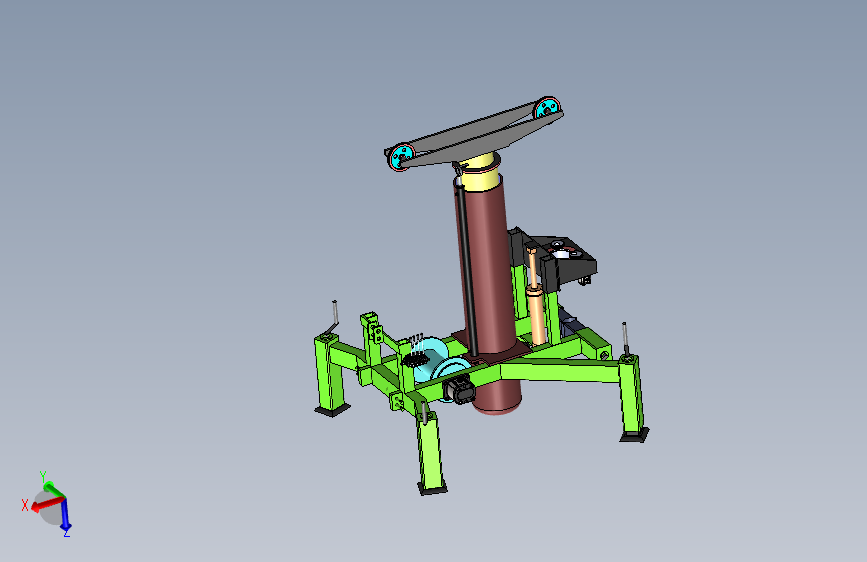Click the X label on the axis triad
This screenshot has width=867, height=562.
(x=25, y=505)
